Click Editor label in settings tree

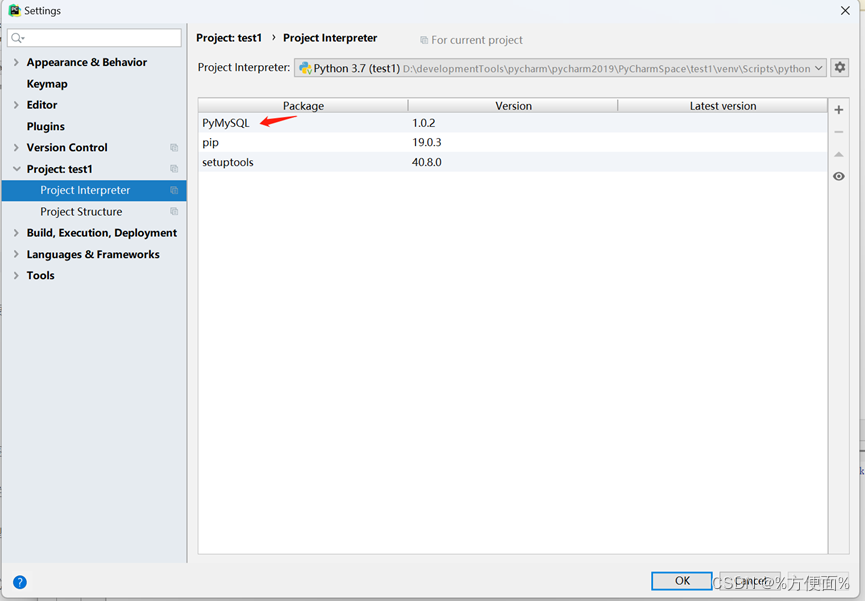(x=42, y=105)
